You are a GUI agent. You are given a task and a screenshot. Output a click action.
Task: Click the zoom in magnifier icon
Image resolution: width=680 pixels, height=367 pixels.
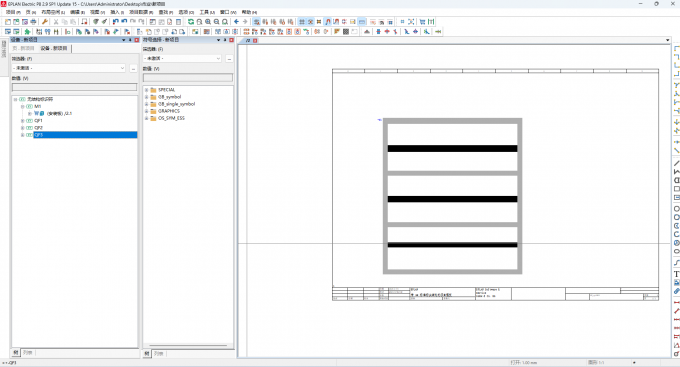208,22
